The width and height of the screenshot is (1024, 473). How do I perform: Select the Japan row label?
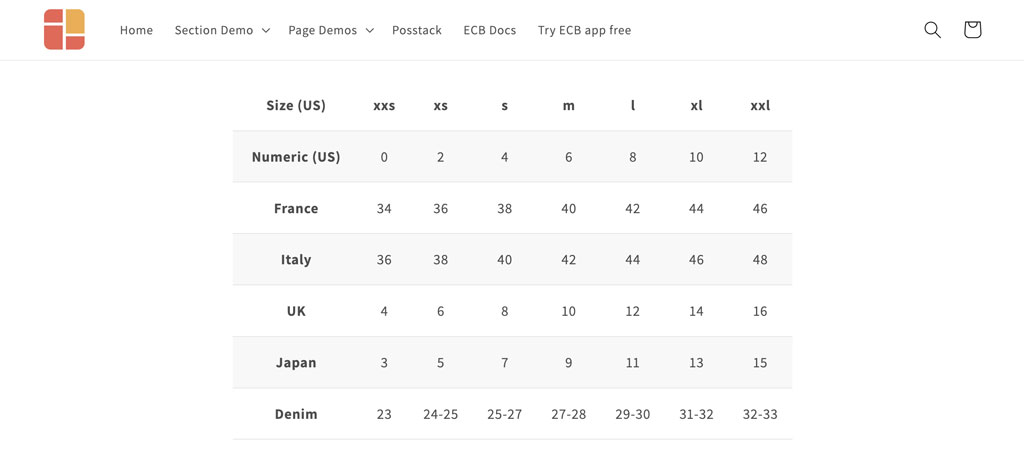point(296,363)
